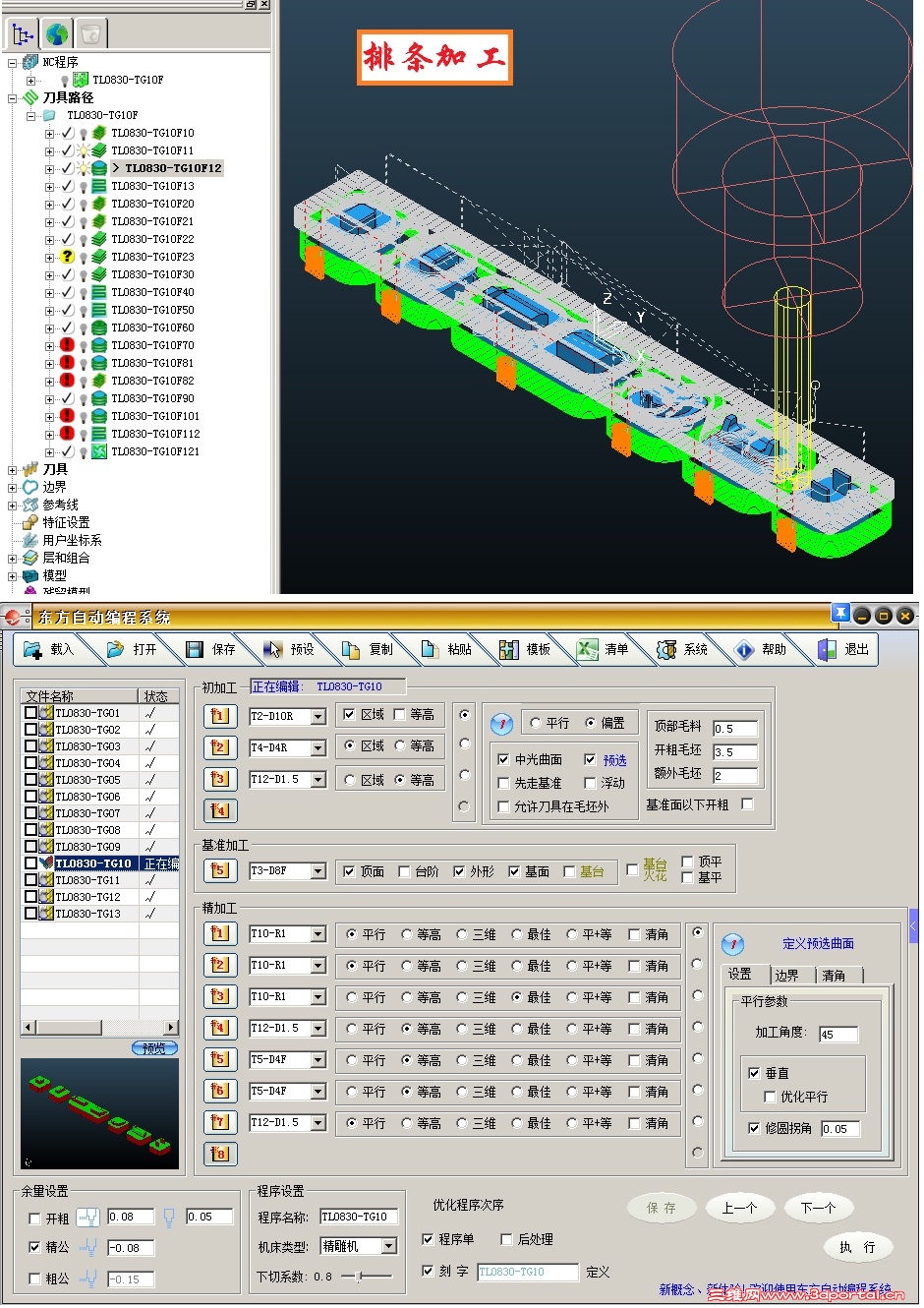This screenshot has height=1308, width=924.
Task: Collapse the 刀具路径 tree node
Action: 13,97
